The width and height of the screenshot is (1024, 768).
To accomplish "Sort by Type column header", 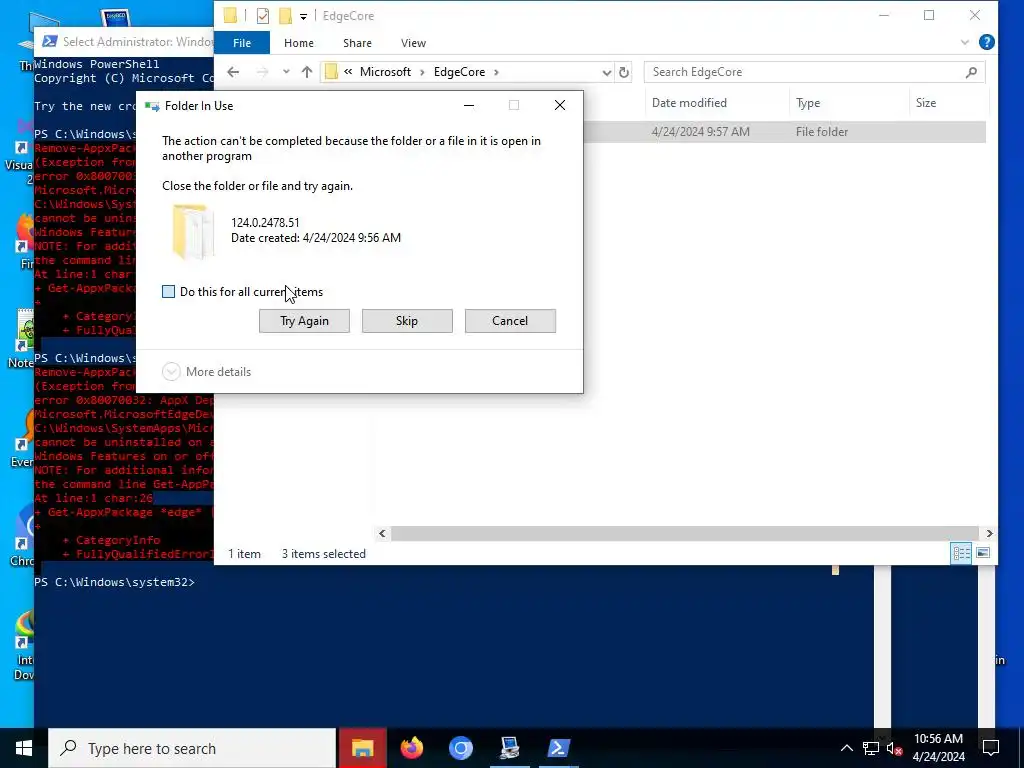I will coord(808,103).
